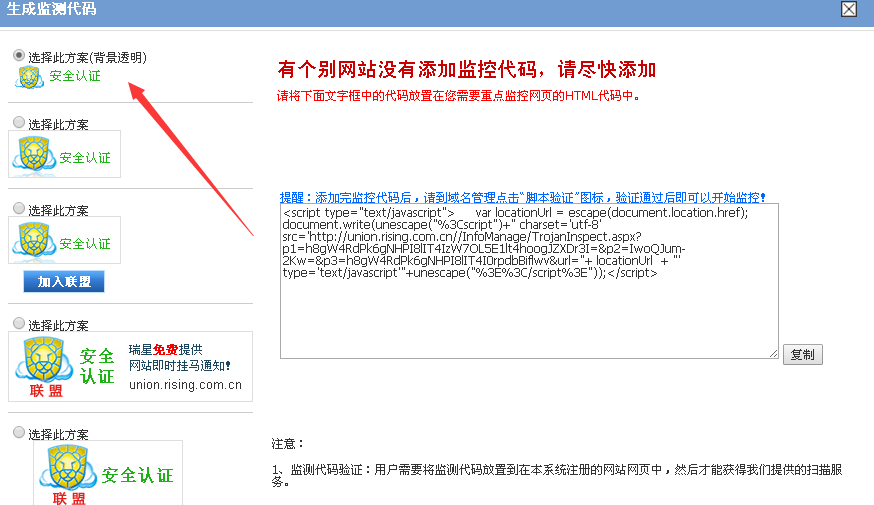Click the 生成监测代码 title bar text
This screenshot has height=505, width=874.
(x=51, y=9)
